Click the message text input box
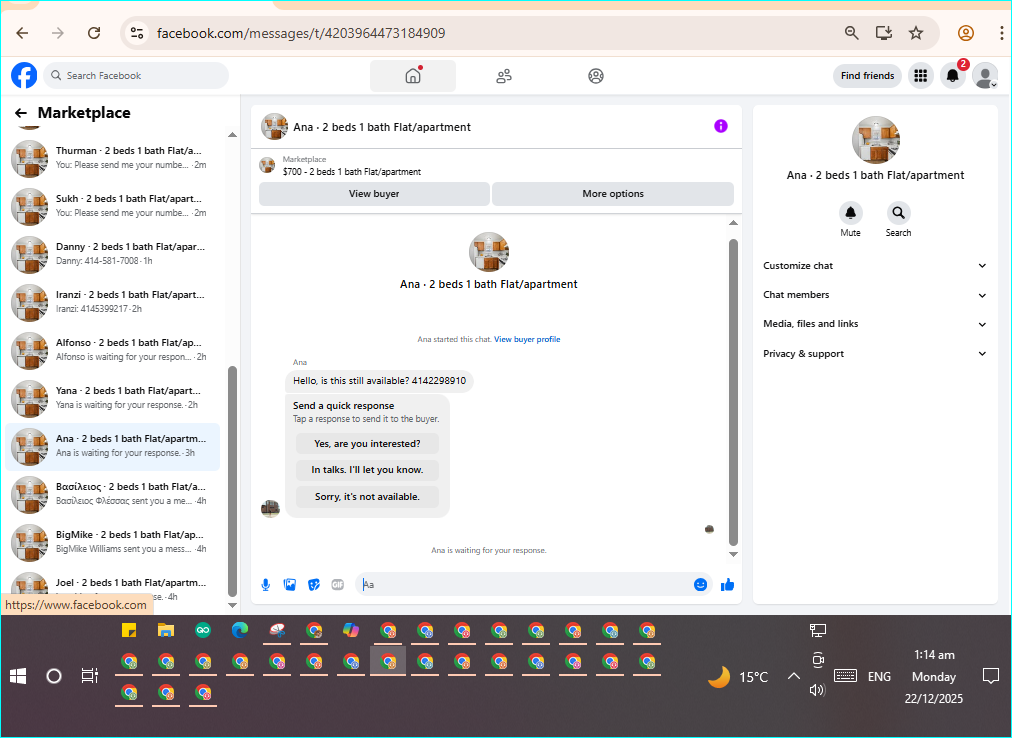 (523, 584)
